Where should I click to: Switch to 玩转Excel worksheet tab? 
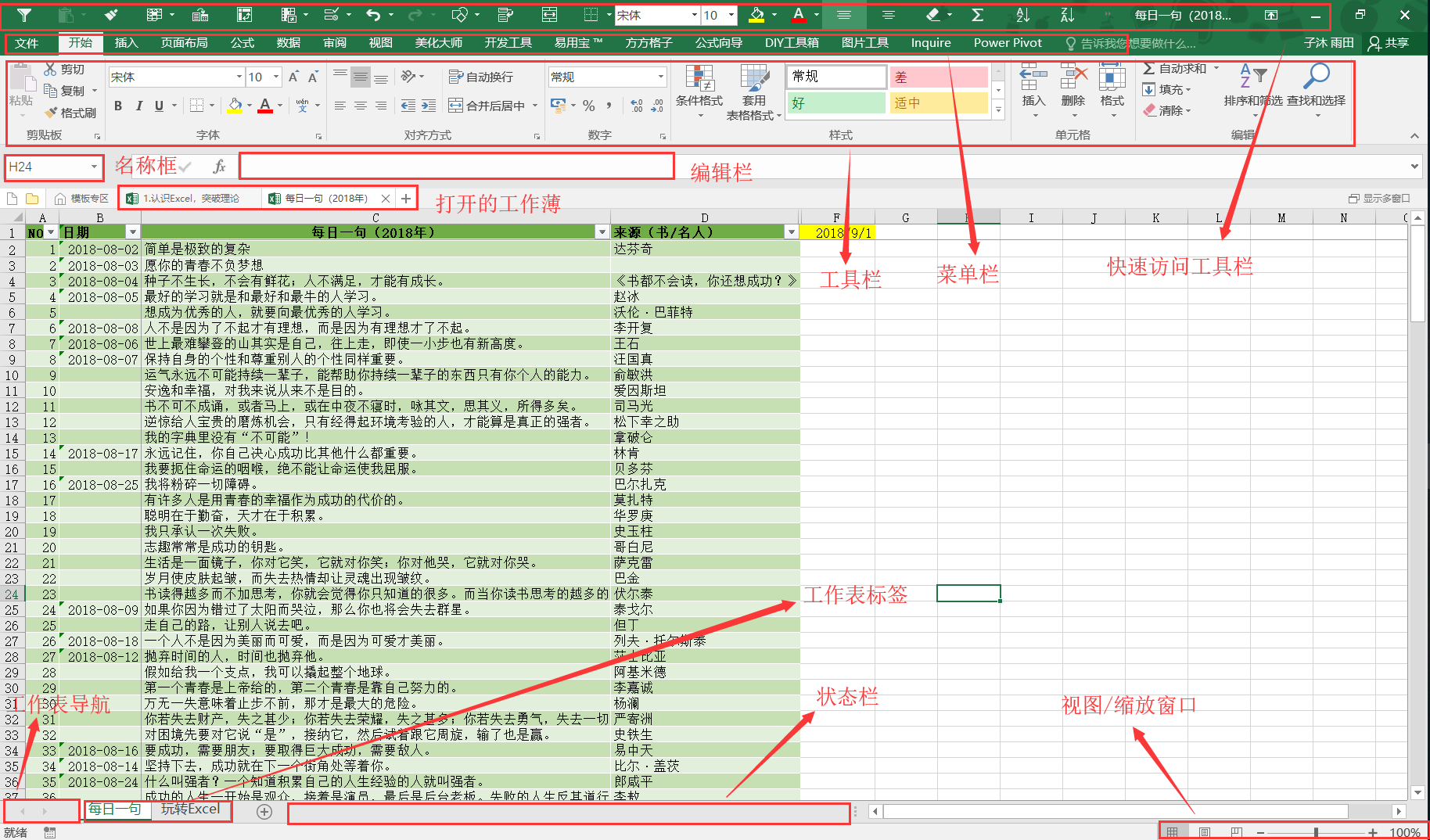(x=191, y=809)
